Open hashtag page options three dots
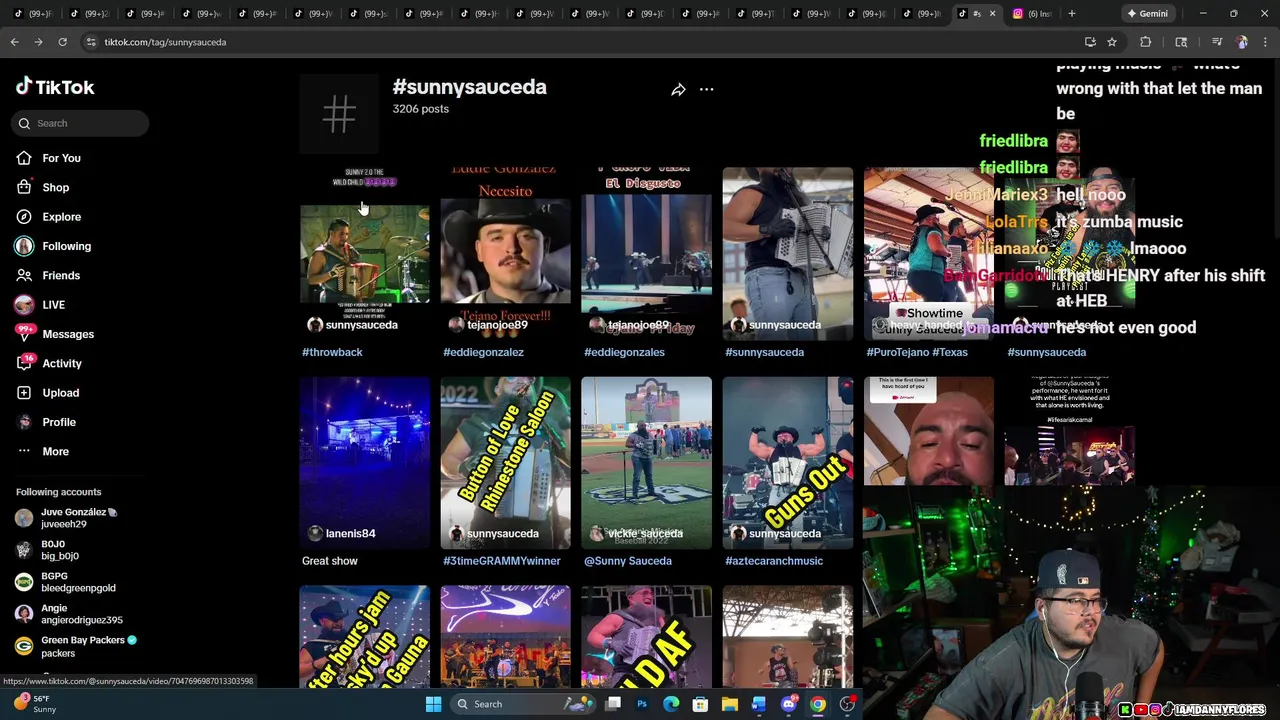1280x720 pixels. click(x=706, y=90)
